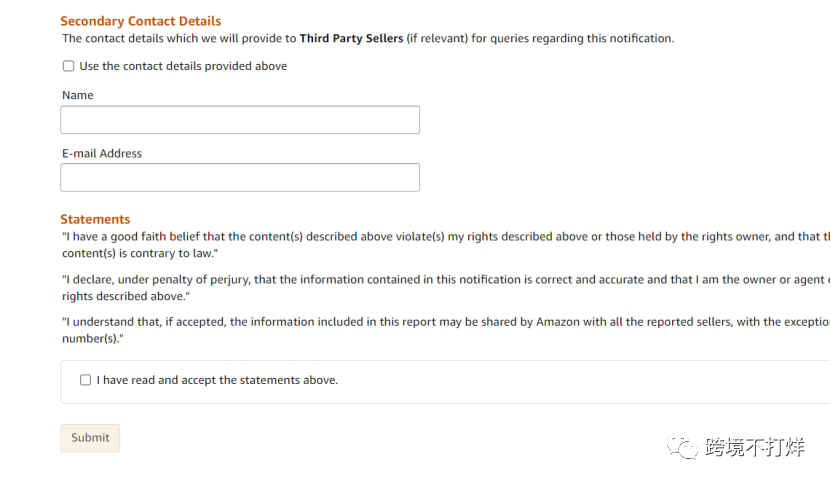Click the 'I understand that, if accepted' statement
The image size is (831, 483).
(x=440, y=322)
